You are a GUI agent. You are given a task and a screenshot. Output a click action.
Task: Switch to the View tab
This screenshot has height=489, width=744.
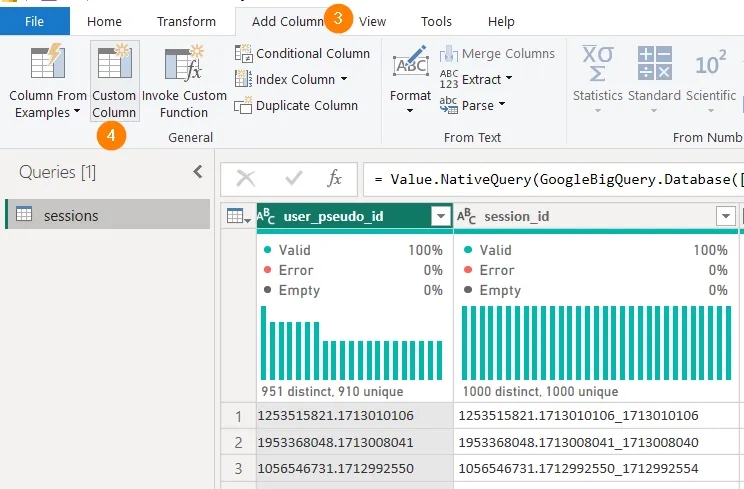(x=372, y=21)
